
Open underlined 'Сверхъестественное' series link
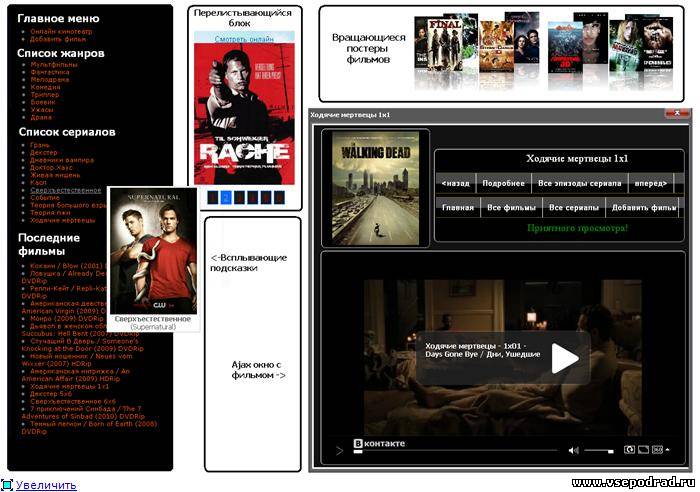click(x=66, y=190)
